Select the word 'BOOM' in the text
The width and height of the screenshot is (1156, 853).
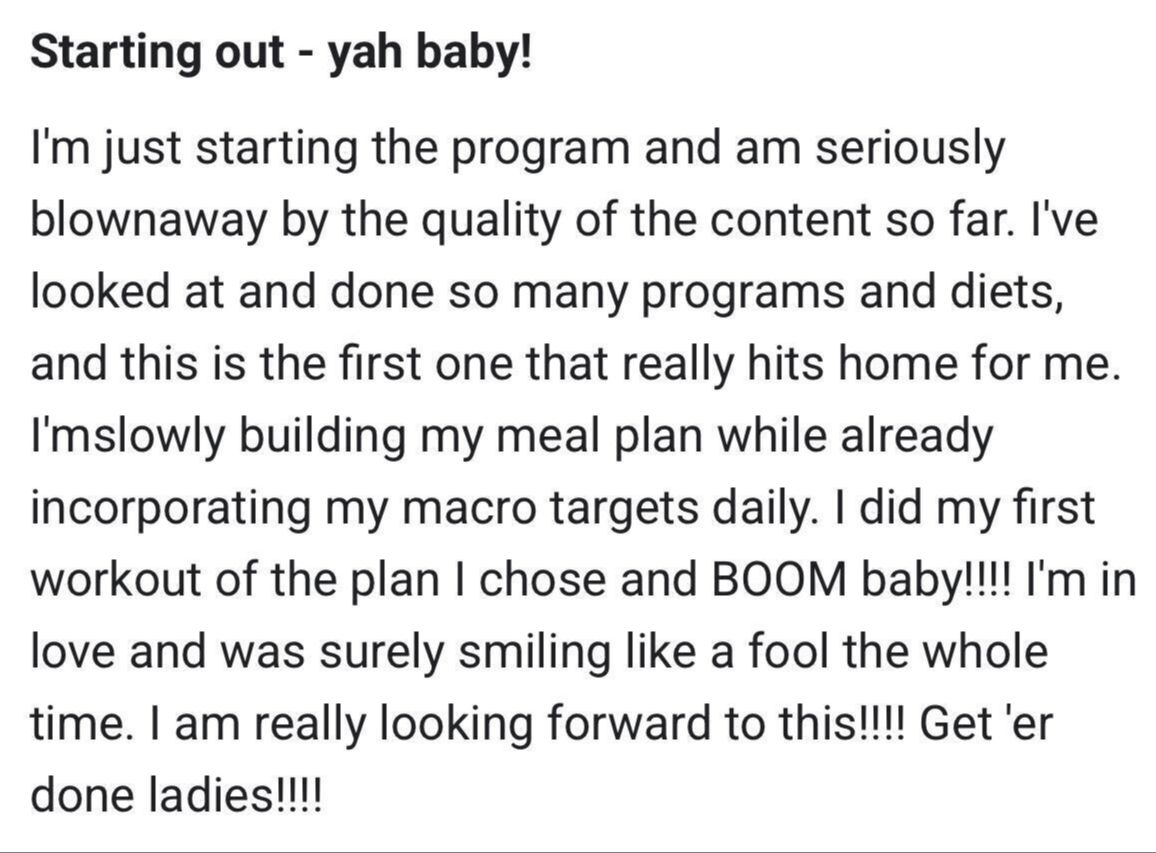pos(776,579)
